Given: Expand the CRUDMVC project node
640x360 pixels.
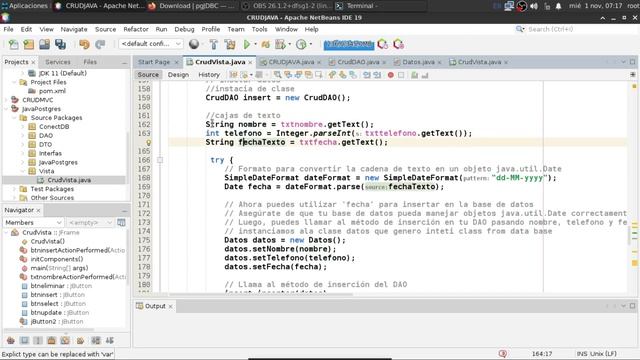Looking at the screenshot, I should click(7, 100).
